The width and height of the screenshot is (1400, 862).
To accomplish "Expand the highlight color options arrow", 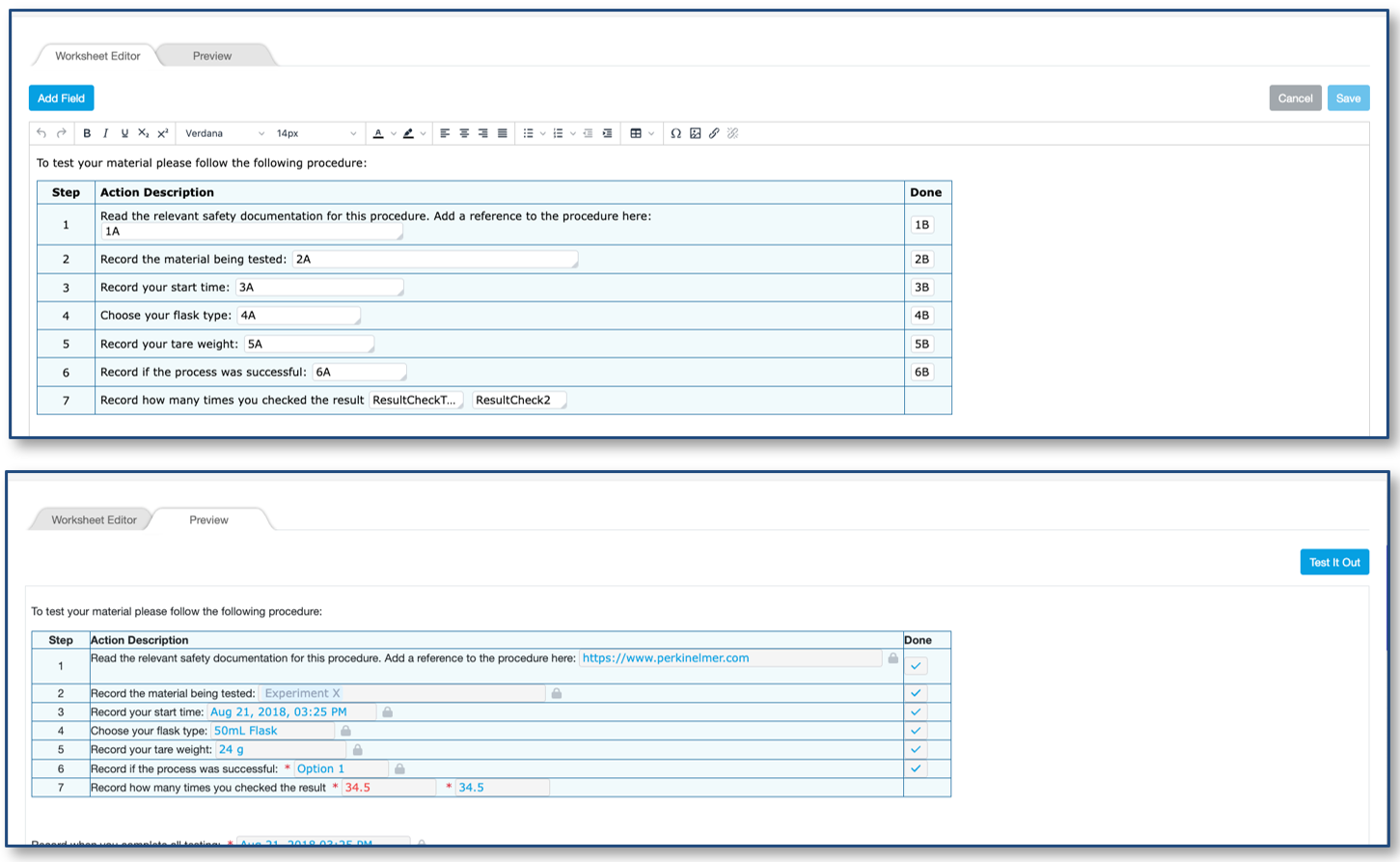I will pyautogui.click(x=424, y=133).
